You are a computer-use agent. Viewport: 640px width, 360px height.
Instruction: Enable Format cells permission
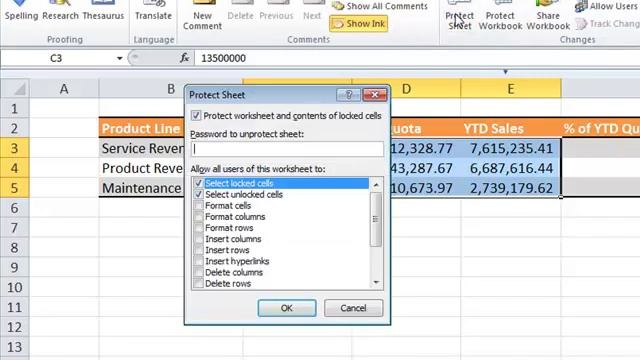click(198, 205)
